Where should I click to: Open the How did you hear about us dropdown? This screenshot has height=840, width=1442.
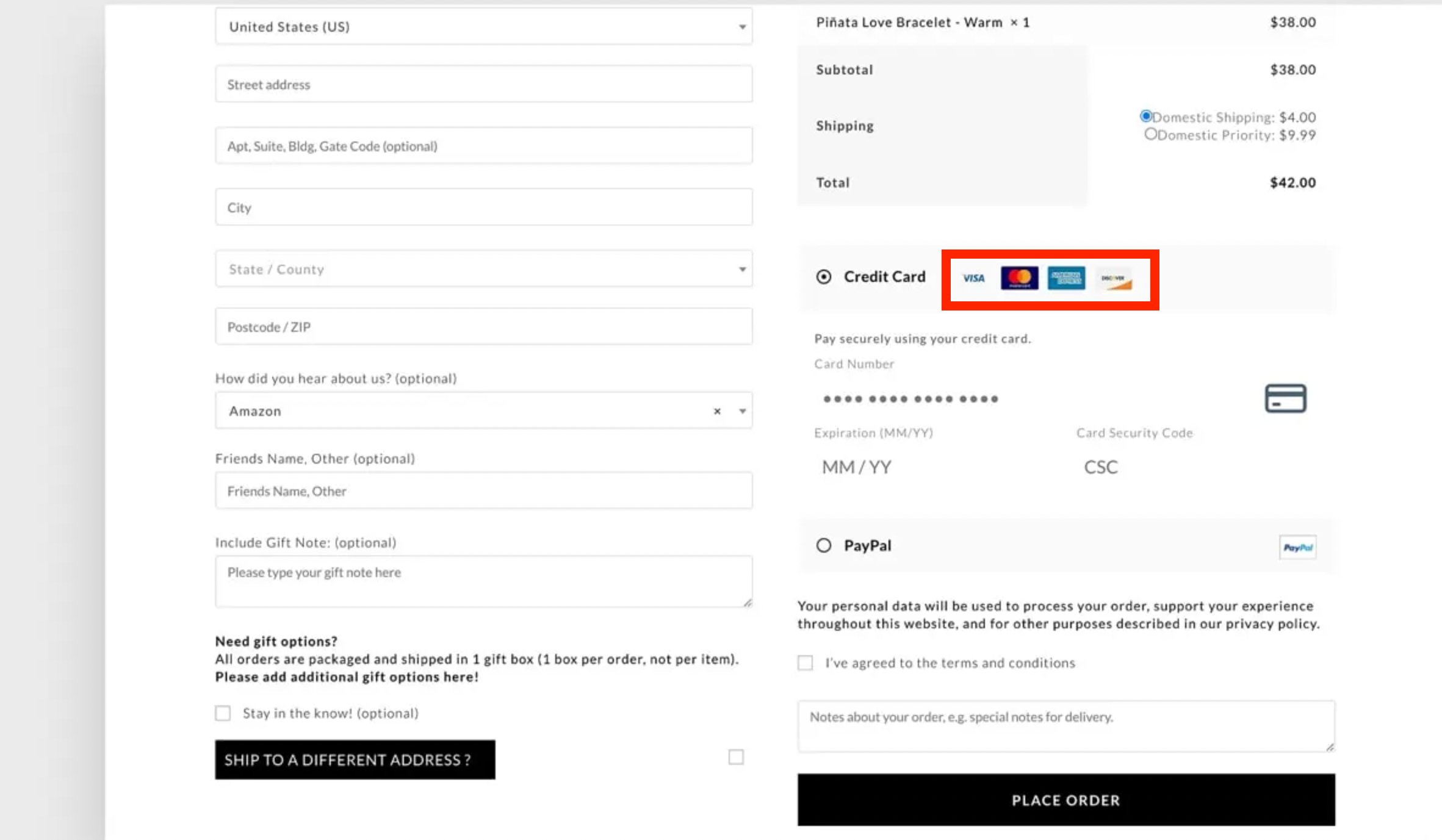(484, 411)
